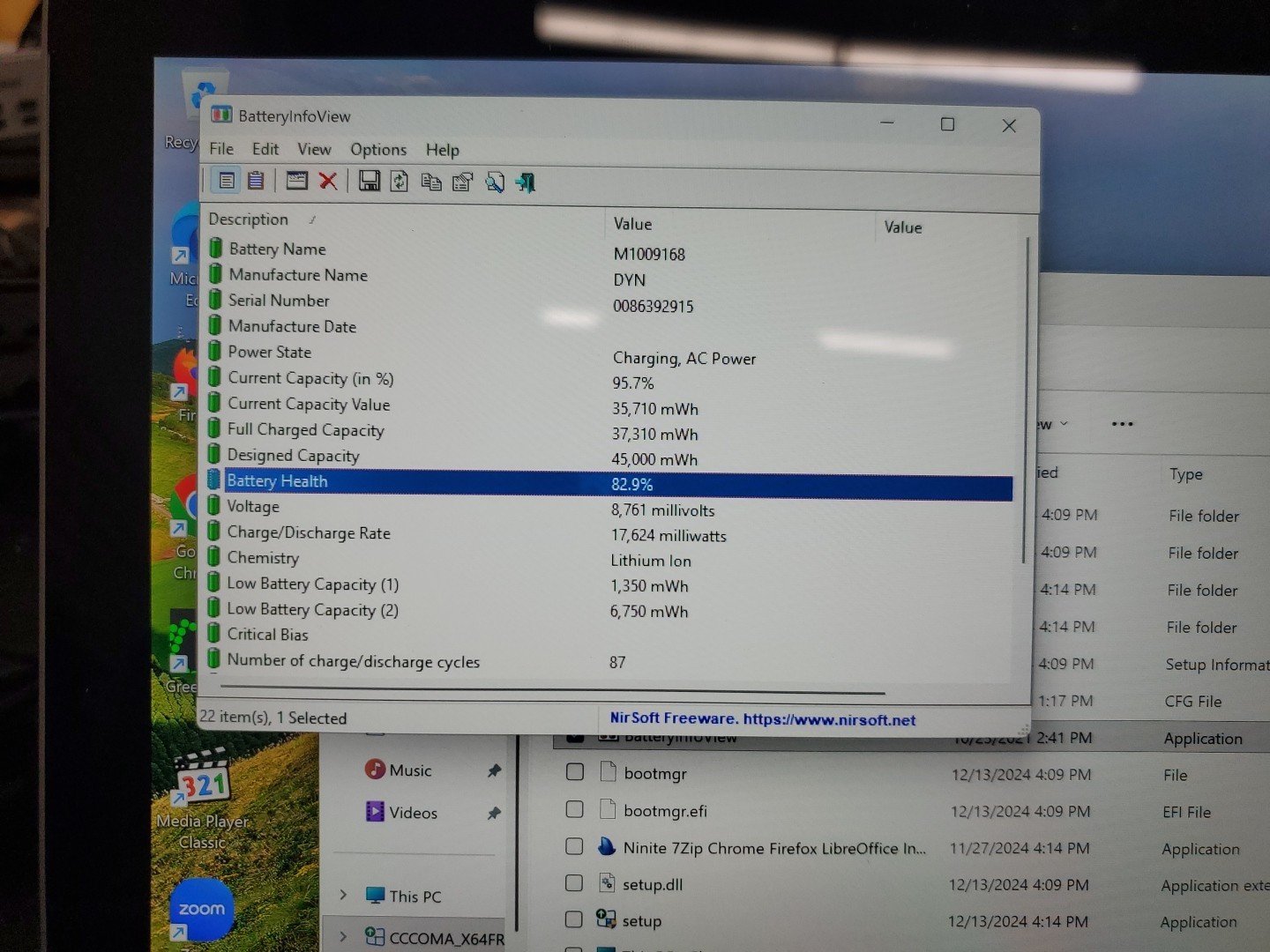Select the Charge/Discharge Rate row
The height and width of the screenshot is (952, 1270).
pyautogui.click(x=609, y=533)
